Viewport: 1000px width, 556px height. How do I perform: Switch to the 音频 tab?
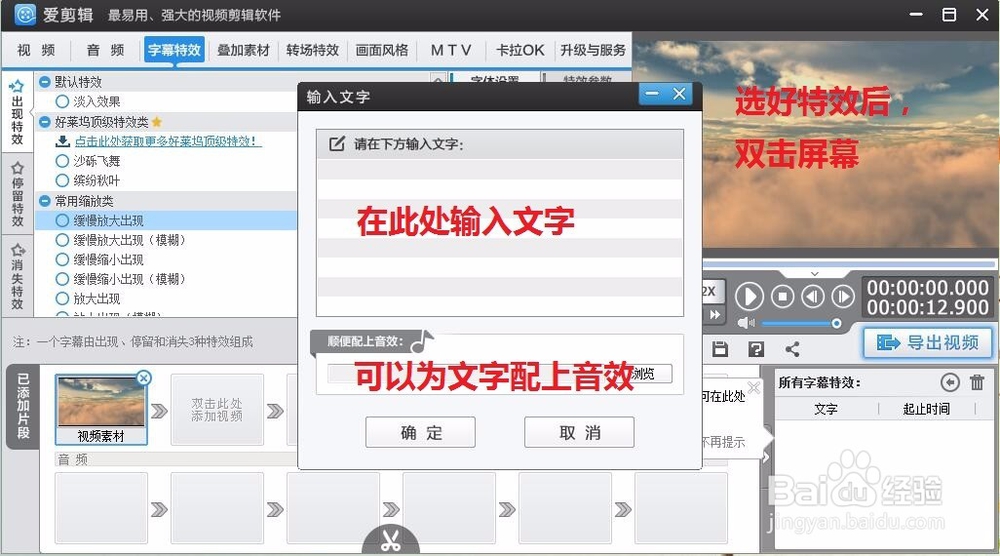105,50
